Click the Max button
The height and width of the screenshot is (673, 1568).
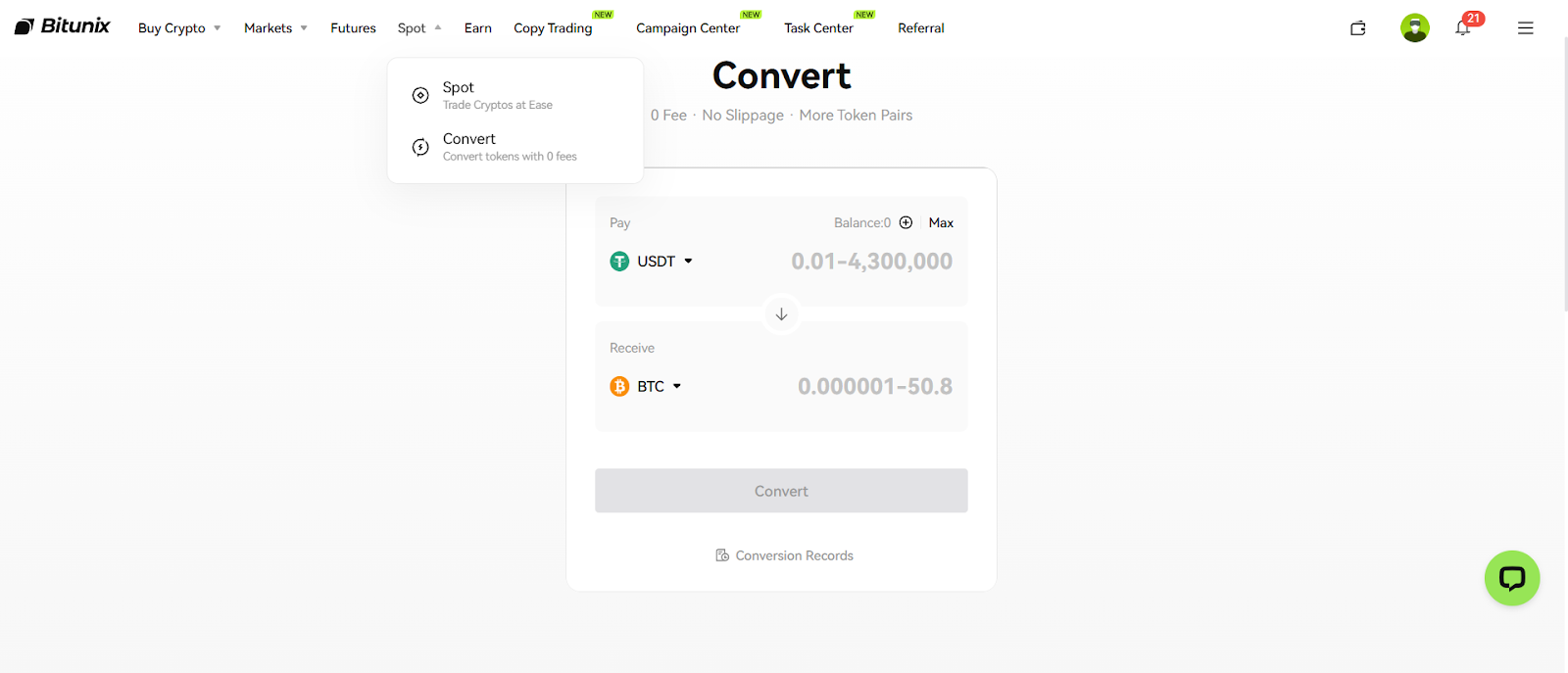tap(941, 222)
